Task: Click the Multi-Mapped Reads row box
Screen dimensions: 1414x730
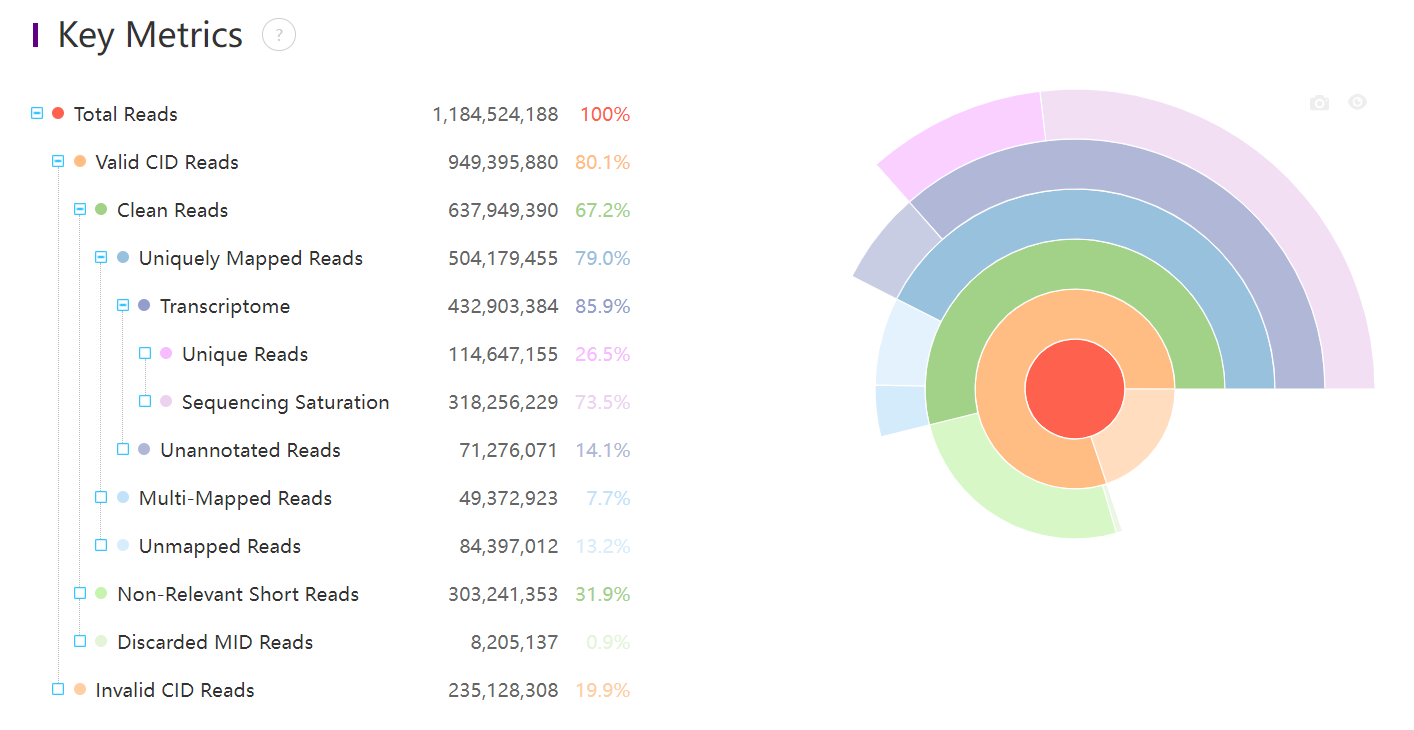Action: [101, 497]
